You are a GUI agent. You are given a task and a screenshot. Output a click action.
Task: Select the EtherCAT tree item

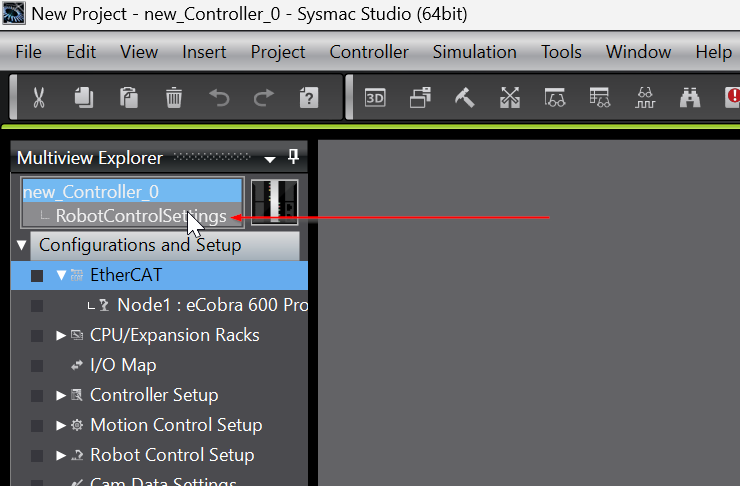[159, 275]
